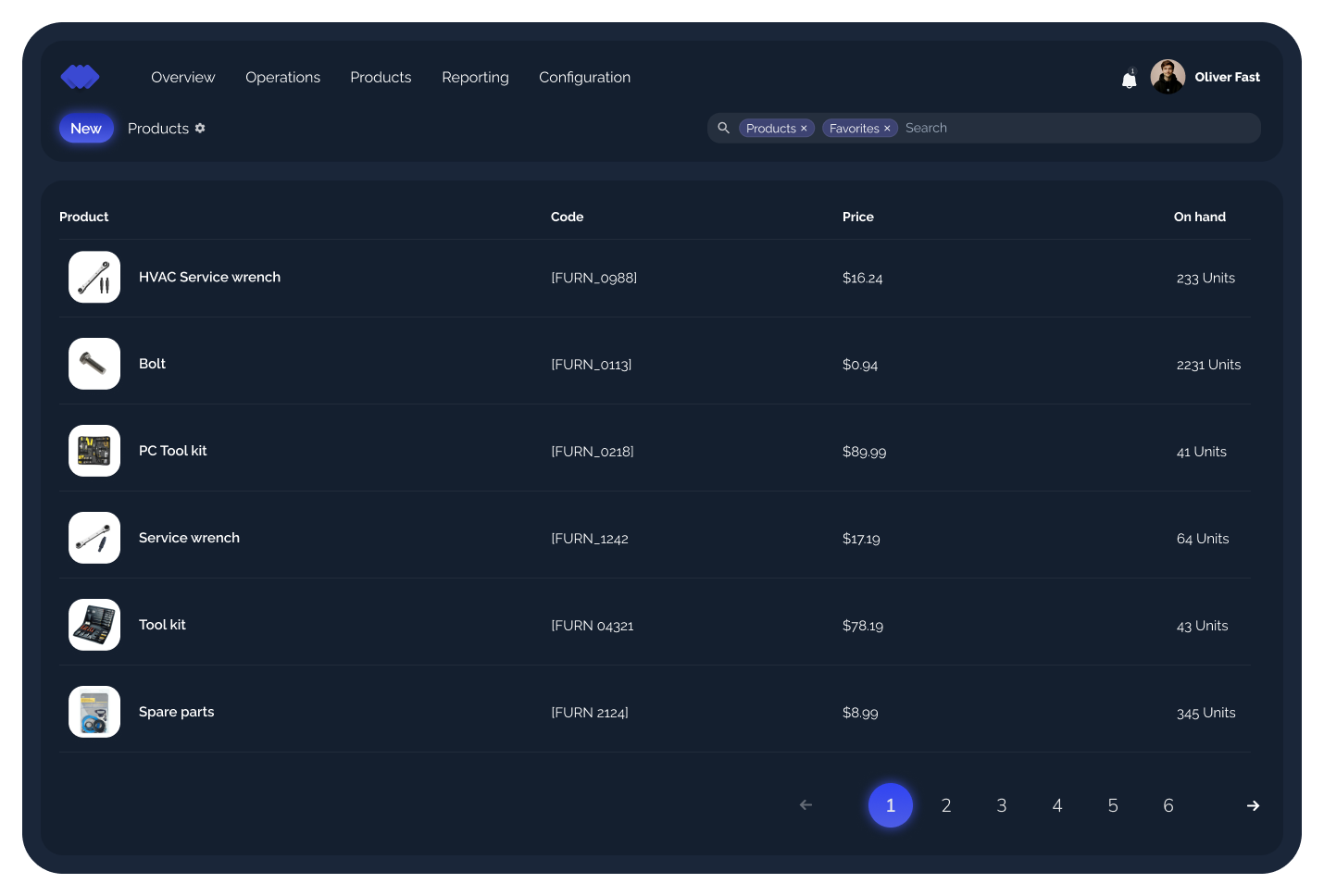
Task: Click the $89.99 price cell
Action: pyautogui.click(x=864, y=452)
